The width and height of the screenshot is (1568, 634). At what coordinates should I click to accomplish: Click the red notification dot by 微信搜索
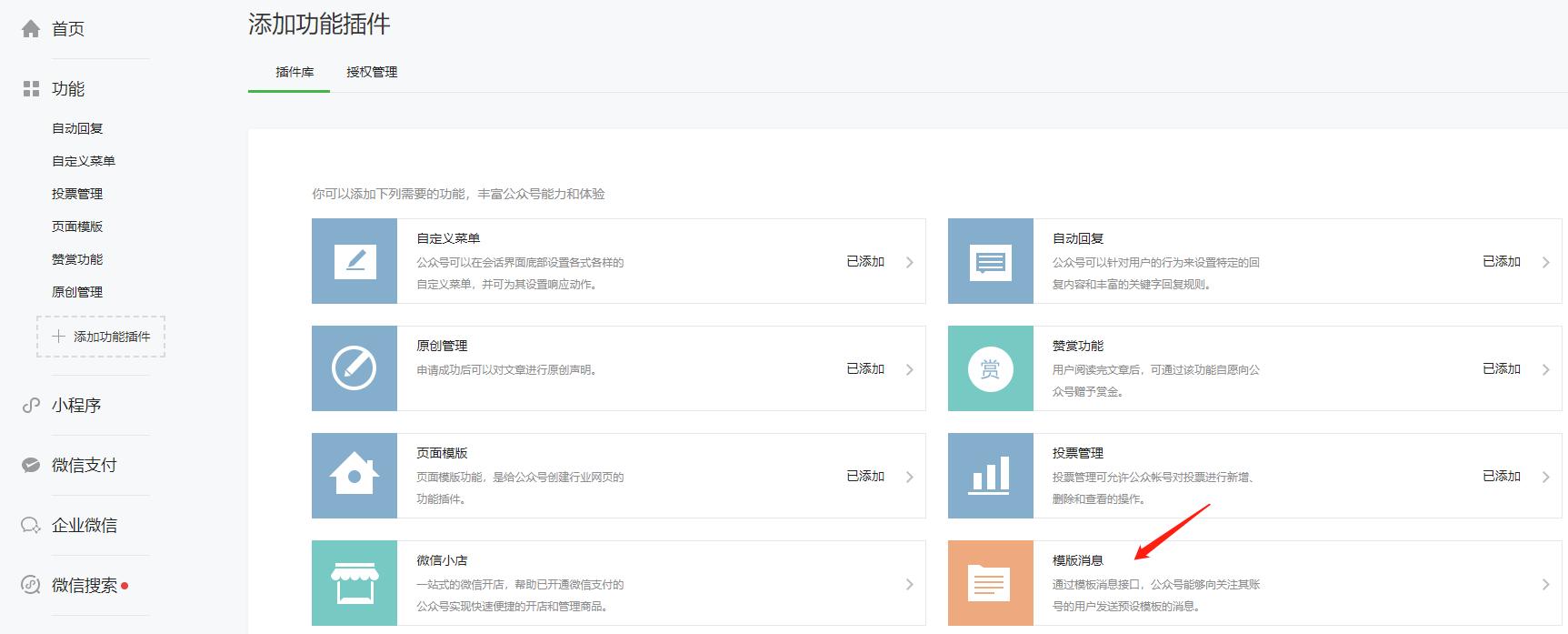tap(125, 586)
